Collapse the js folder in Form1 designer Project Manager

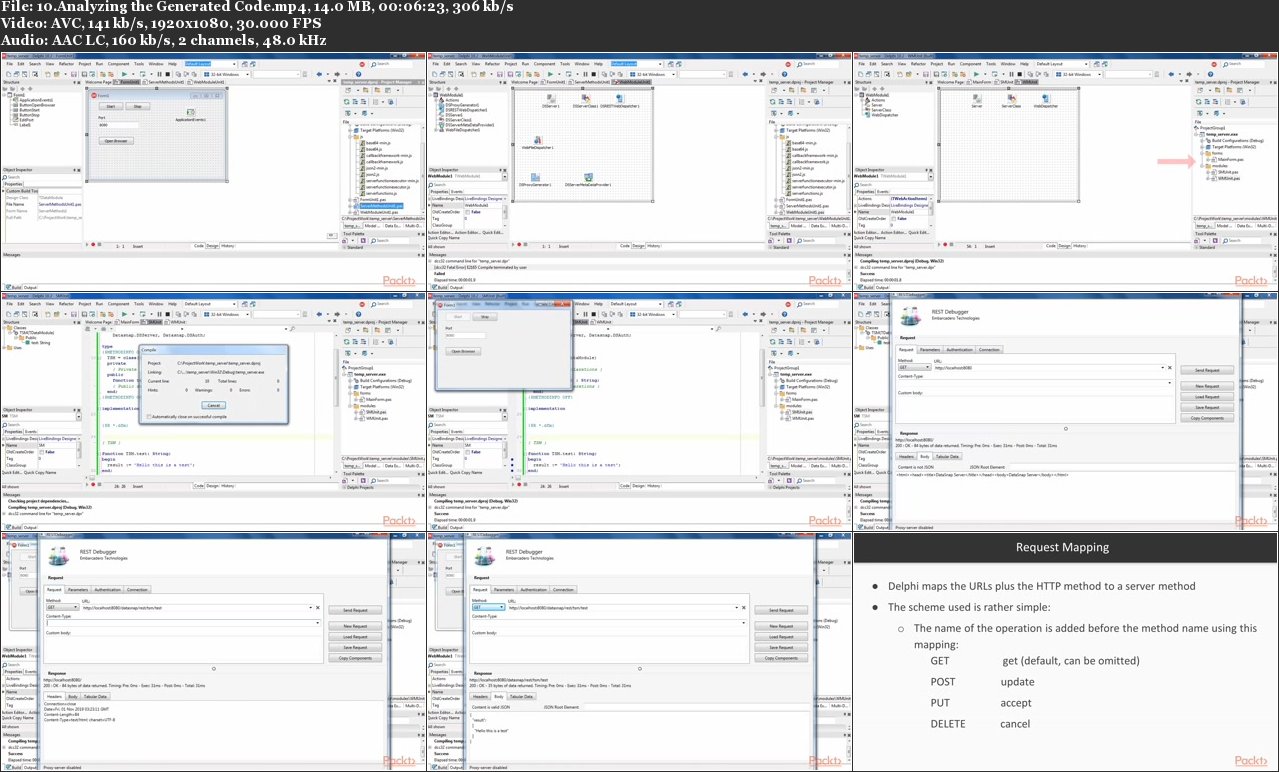click(350, 137)
